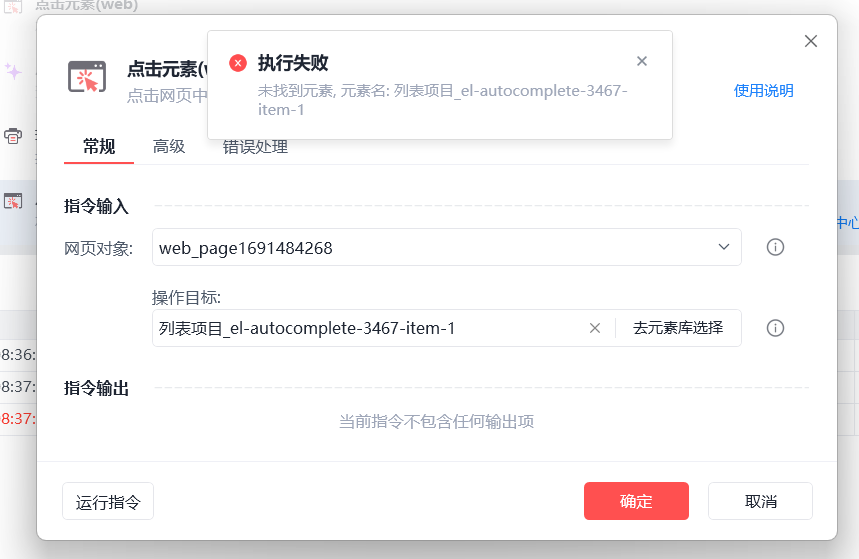This screenshot has width=859, height=559.
Task: Click into the 操作目标 element name field
Action: 365,328
